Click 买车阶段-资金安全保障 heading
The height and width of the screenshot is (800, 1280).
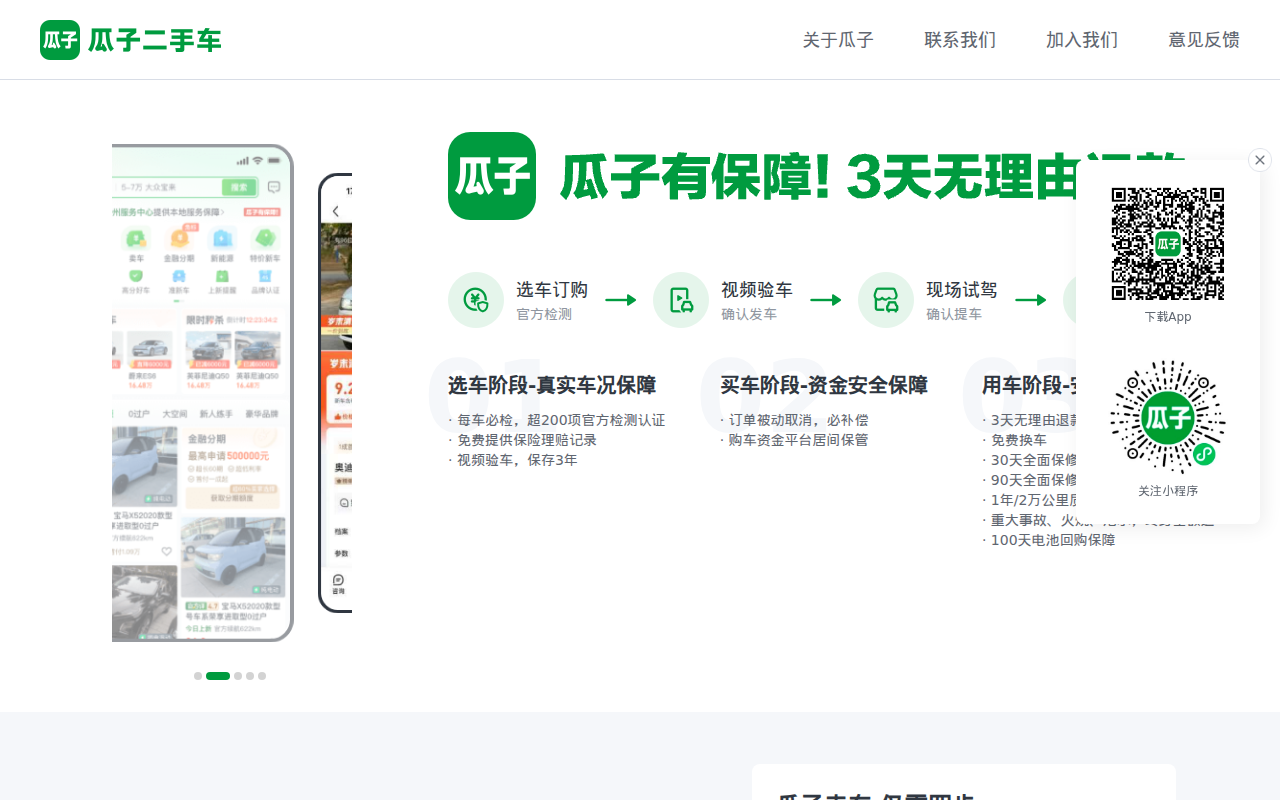[x=825, y=385]
